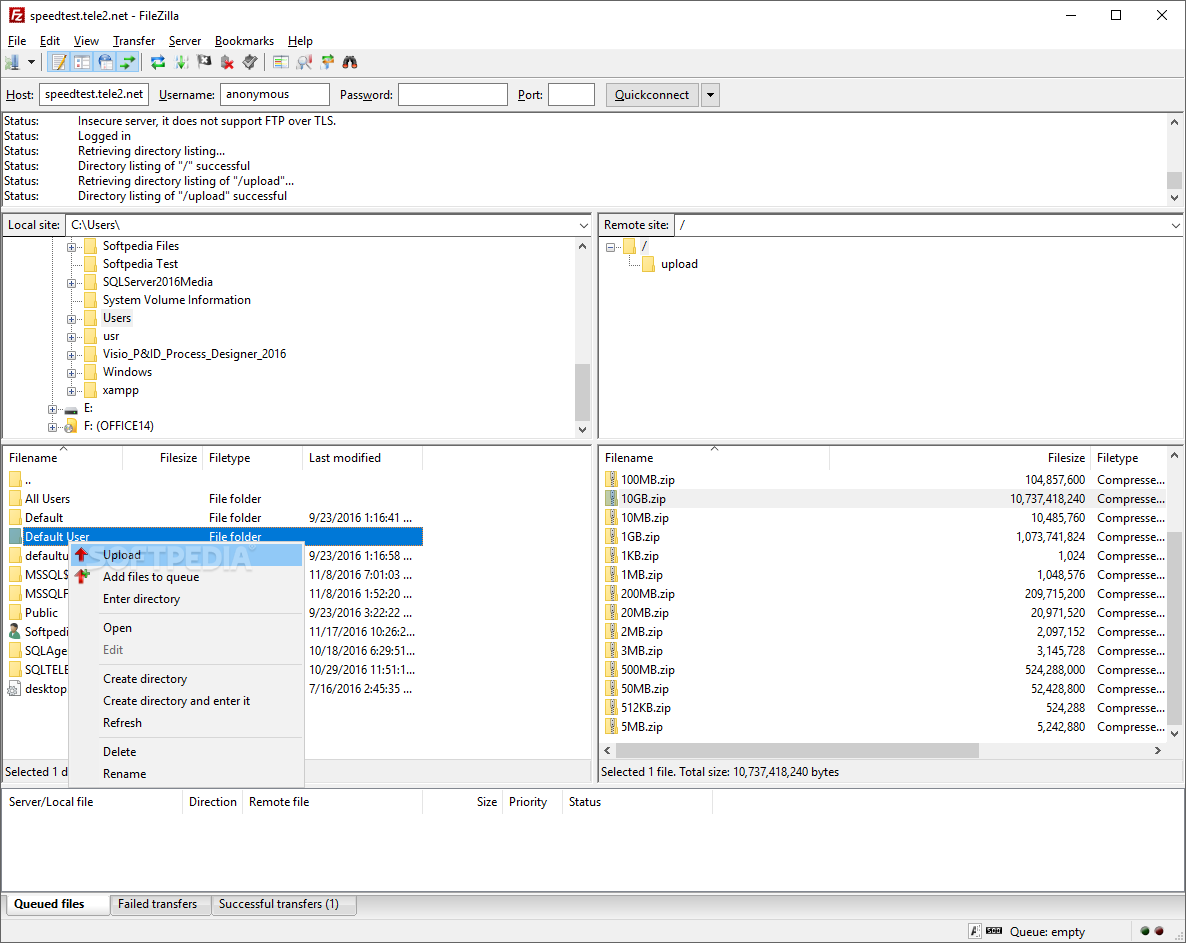
Task: Choose Create directory in context menu
Action: pyautogui.click(x=187, y=679)
